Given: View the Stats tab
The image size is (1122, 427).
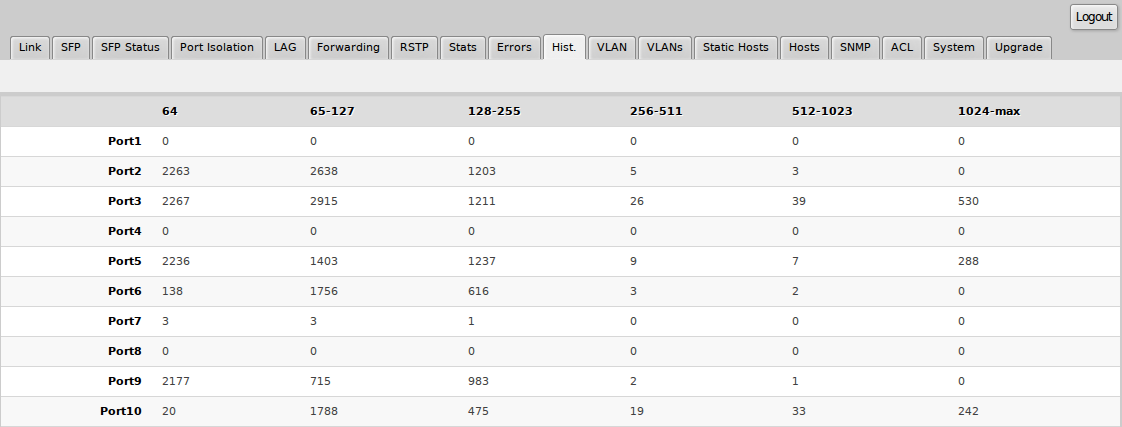Looking at the screenshot, I should (463, 48).
